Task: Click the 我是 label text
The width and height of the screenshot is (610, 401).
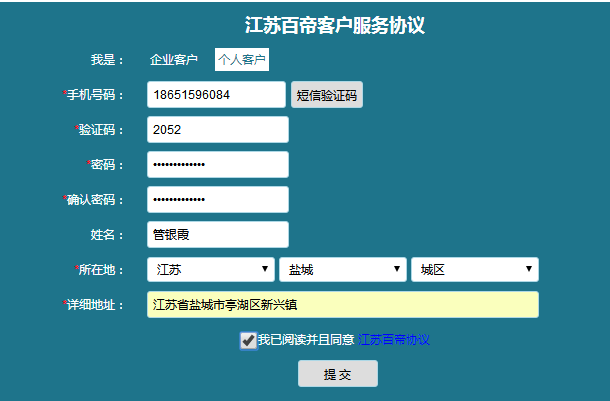Action: tap(107, 60)
